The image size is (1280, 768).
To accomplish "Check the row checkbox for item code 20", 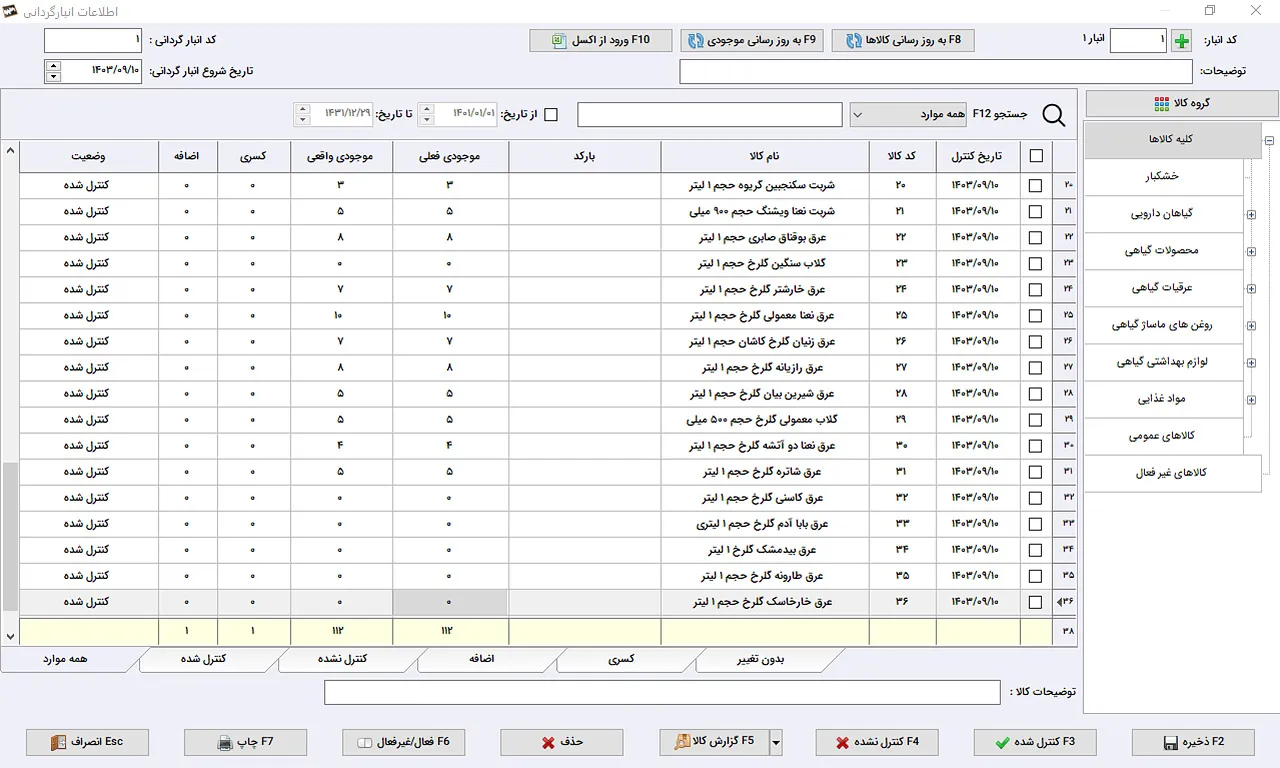I will (1035, 185).
